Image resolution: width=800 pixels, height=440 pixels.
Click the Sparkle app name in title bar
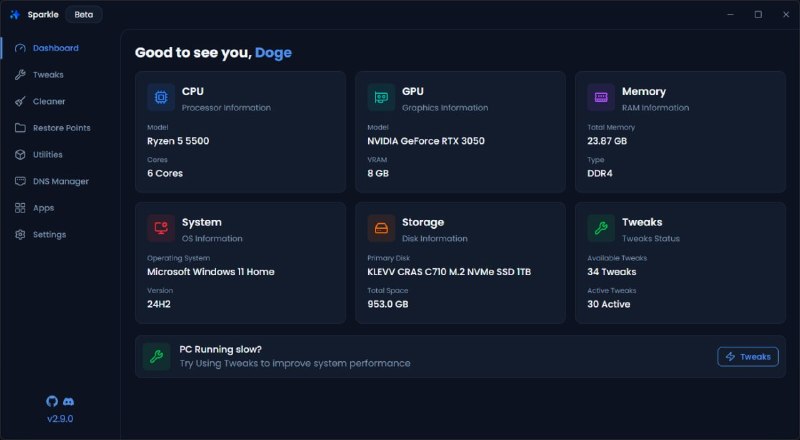(x=43, y=14)
